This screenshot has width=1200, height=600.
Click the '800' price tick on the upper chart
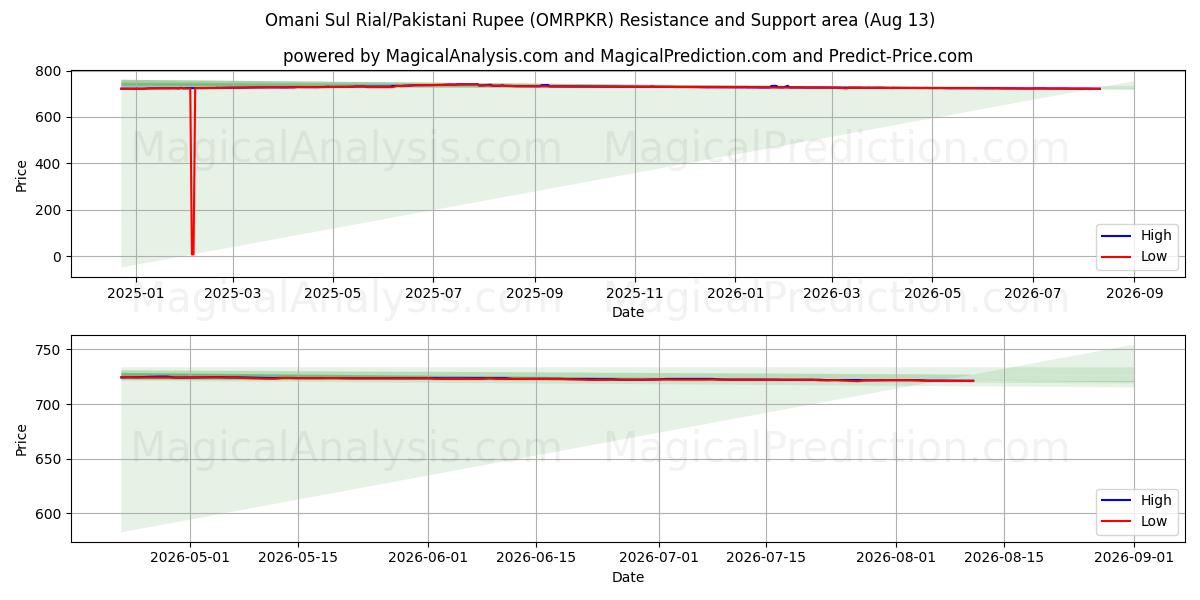[50, 71]
